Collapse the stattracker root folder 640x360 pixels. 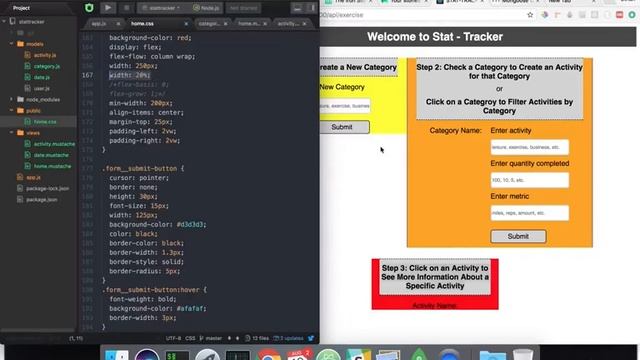(4, 21)
